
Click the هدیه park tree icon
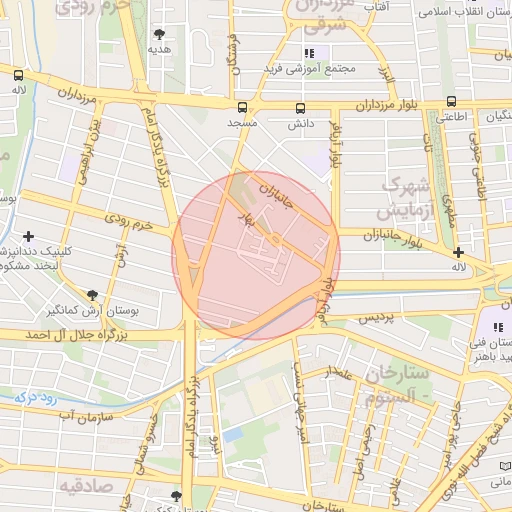click(x=159, y=34)
